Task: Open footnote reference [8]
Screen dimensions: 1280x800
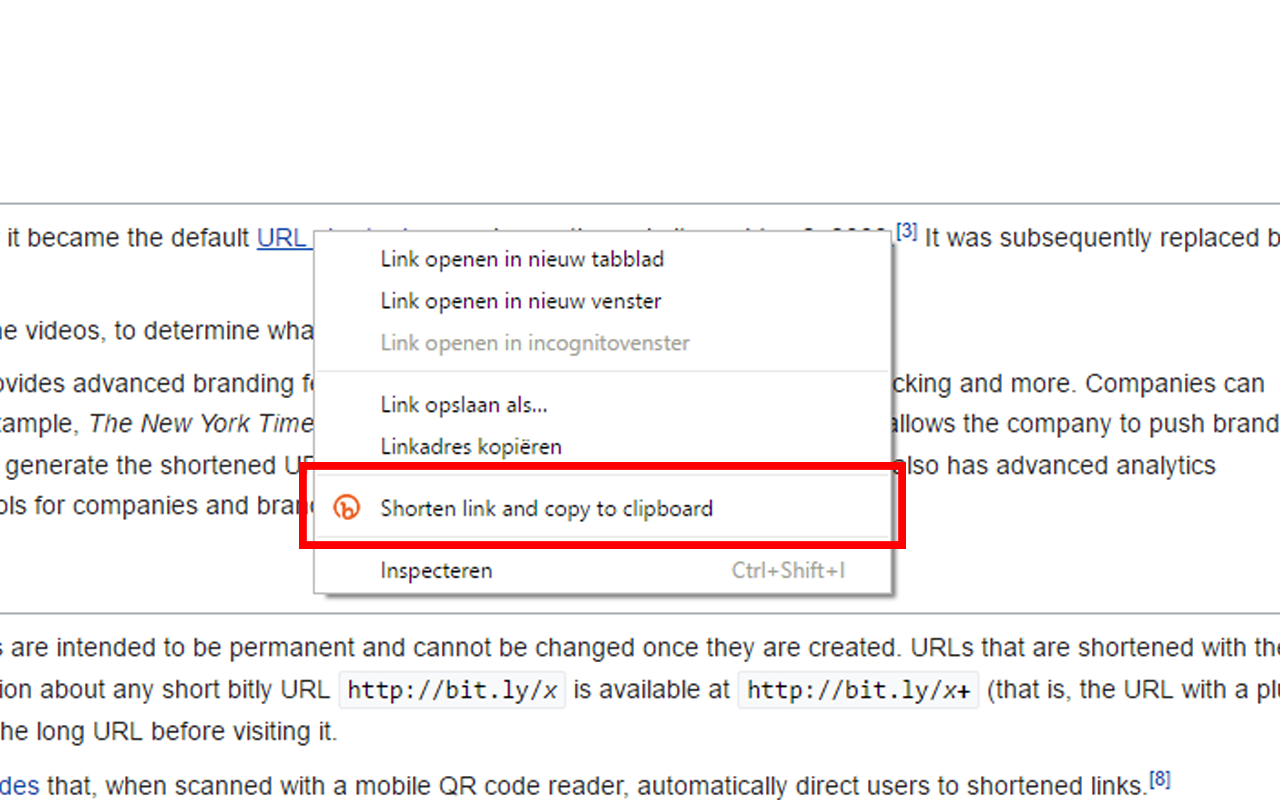Action: [1159, 779]
